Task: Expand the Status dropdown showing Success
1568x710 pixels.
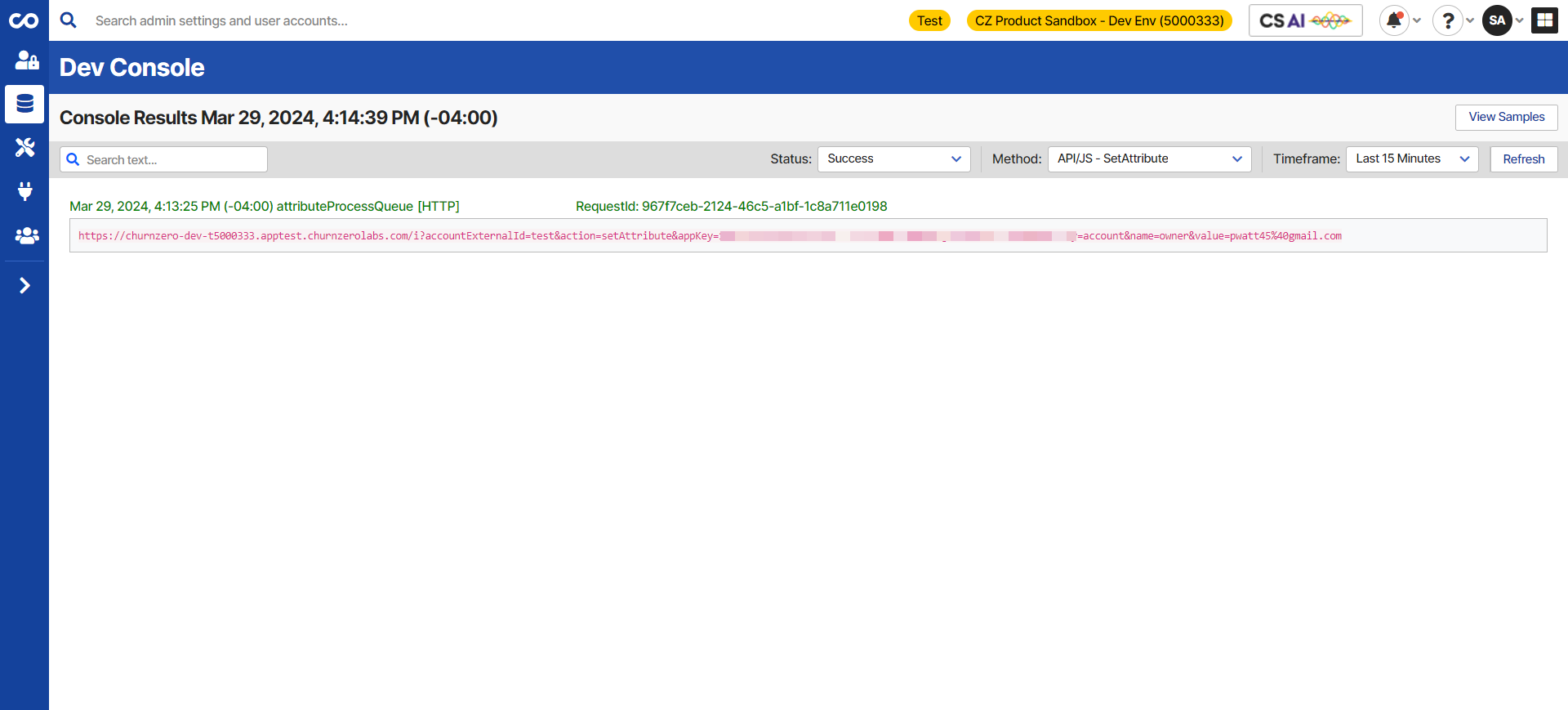Action: tap(893, 159)
